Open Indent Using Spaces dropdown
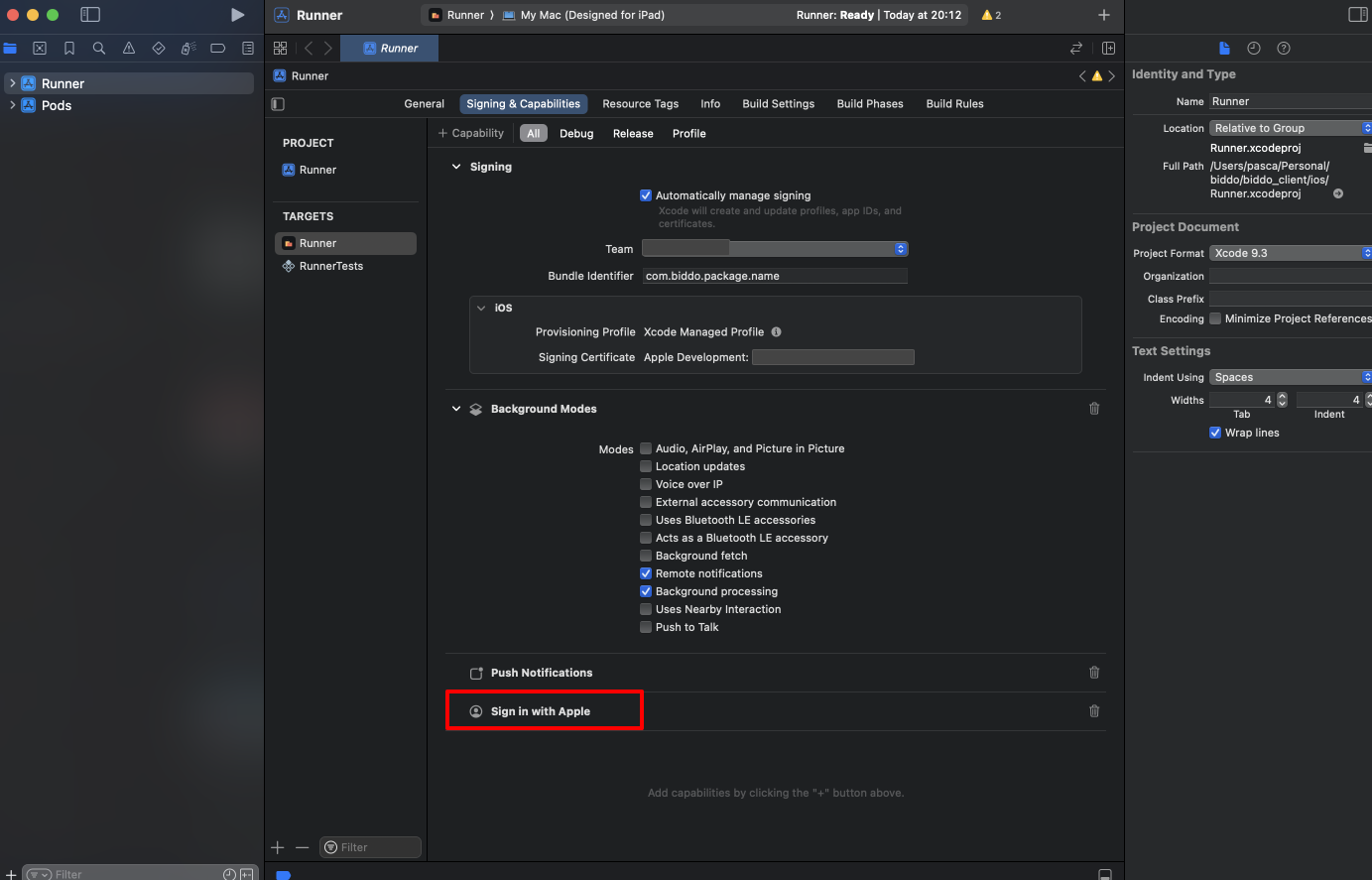The width and height of the screenshot is (1372, 880). tap(1291, 377)
